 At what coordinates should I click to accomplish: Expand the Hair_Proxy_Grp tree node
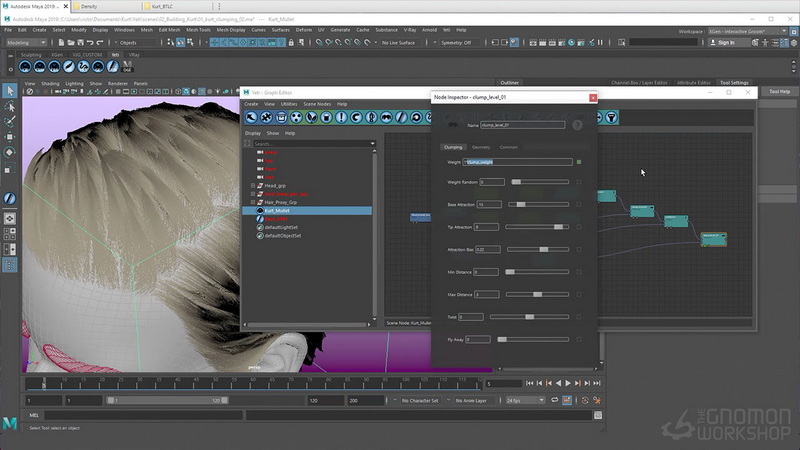(x=253, y=202)
